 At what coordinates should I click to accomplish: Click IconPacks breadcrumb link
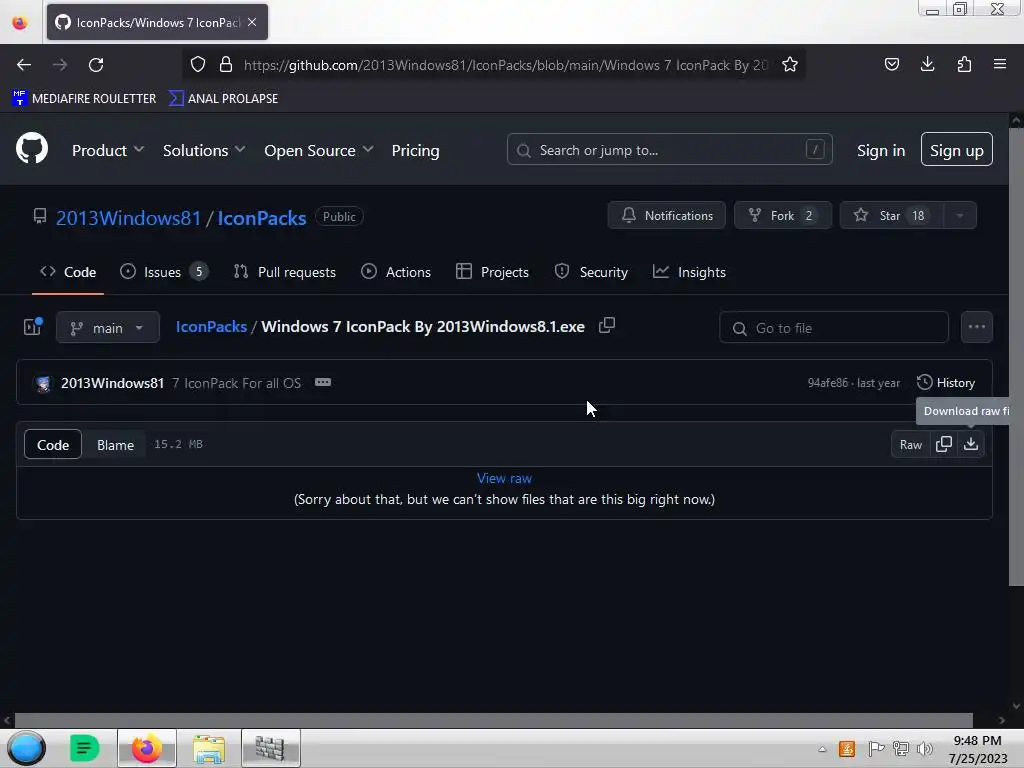(x=211, y=327)
